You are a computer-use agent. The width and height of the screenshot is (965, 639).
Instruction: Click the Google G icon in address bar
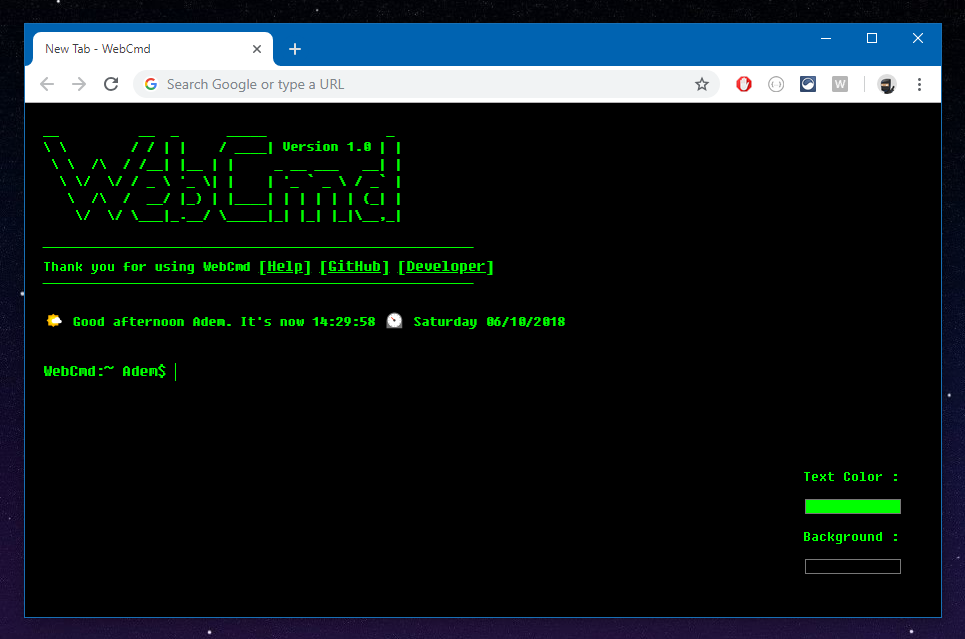pos(151,84)
